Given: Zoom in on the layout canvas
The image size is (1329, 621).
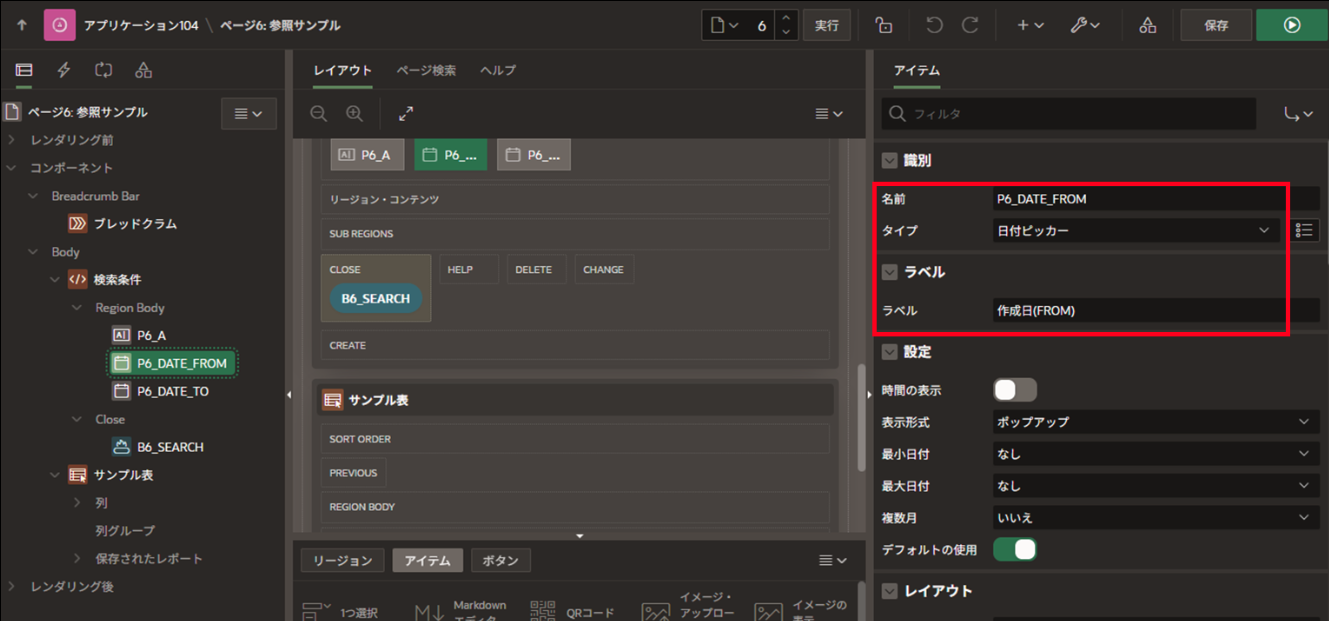Looking at the screenshot, I should [354, 114].
